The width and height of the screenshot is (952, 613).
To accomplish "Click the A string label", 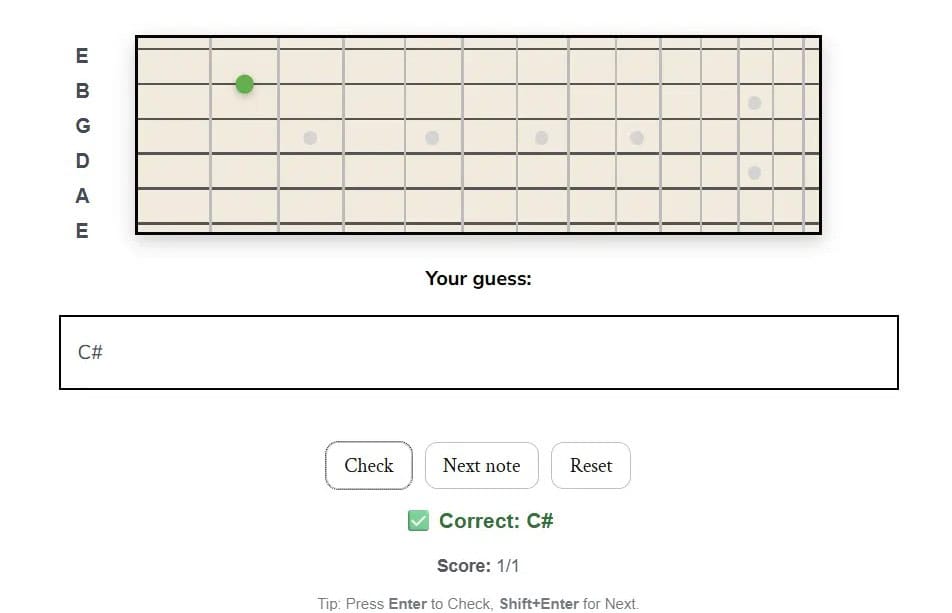I will (x=82, y=196).
